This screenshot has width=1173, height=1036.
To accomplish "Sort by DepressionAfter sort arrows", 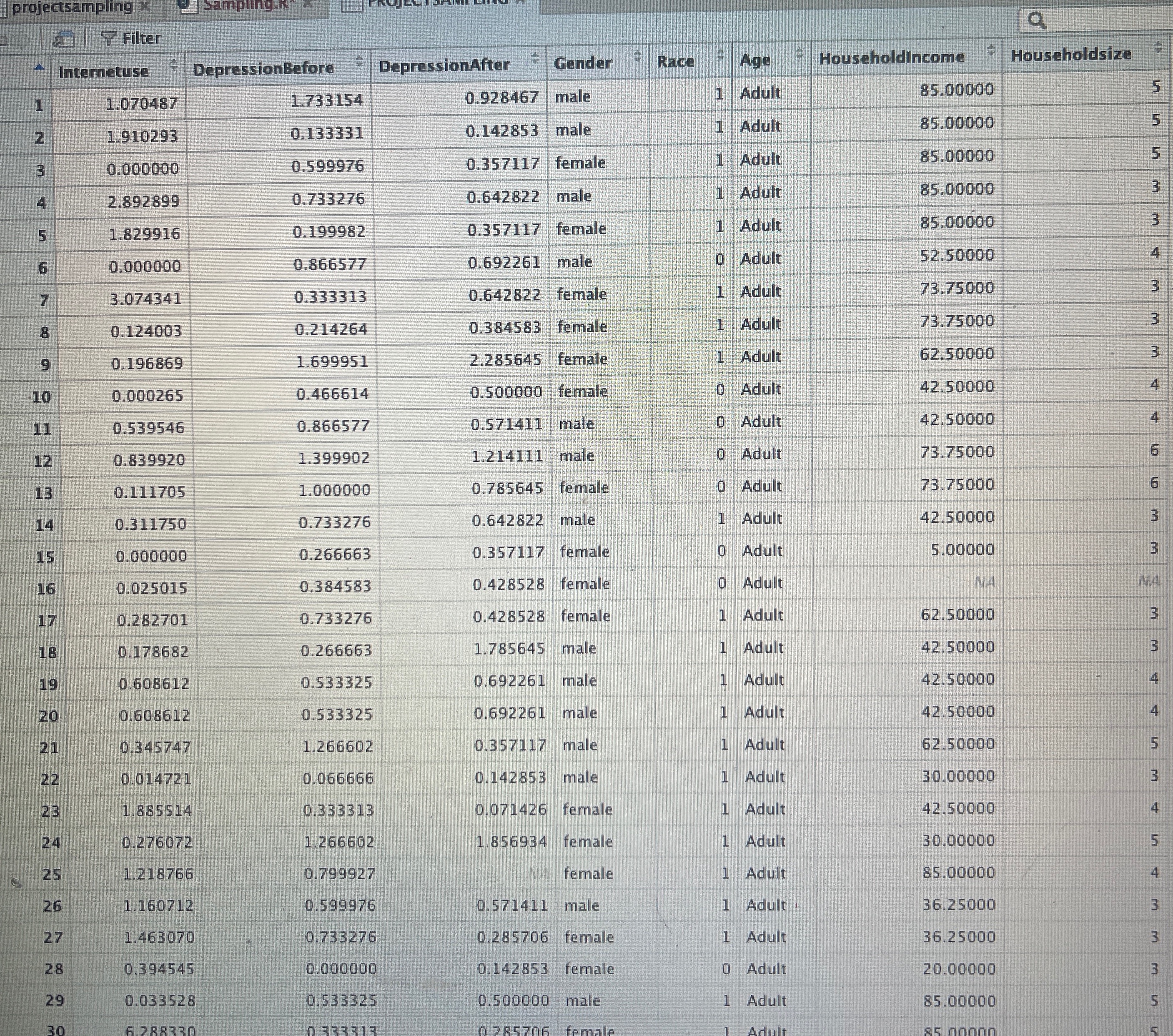I will [x=534, y=58].
